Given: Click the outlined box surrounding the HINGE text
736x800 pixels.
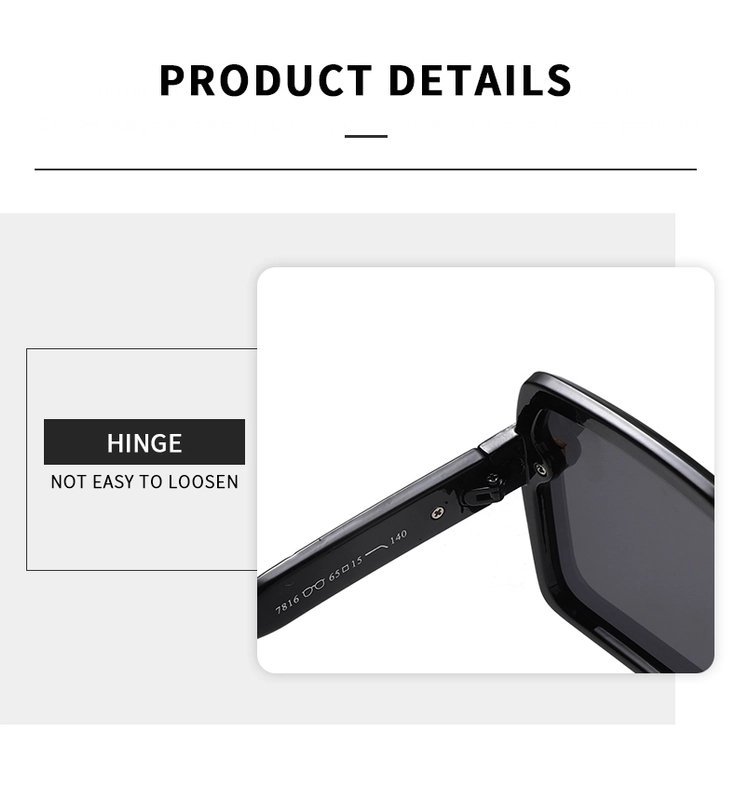Looking at the screenshot, I should (x=142, y=459).
